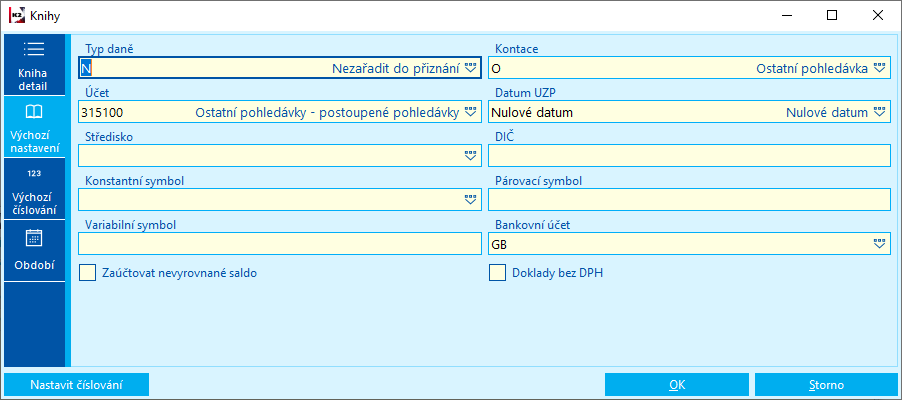
Task: Focus the Párovací symbol field
Action: click(689, 200)
